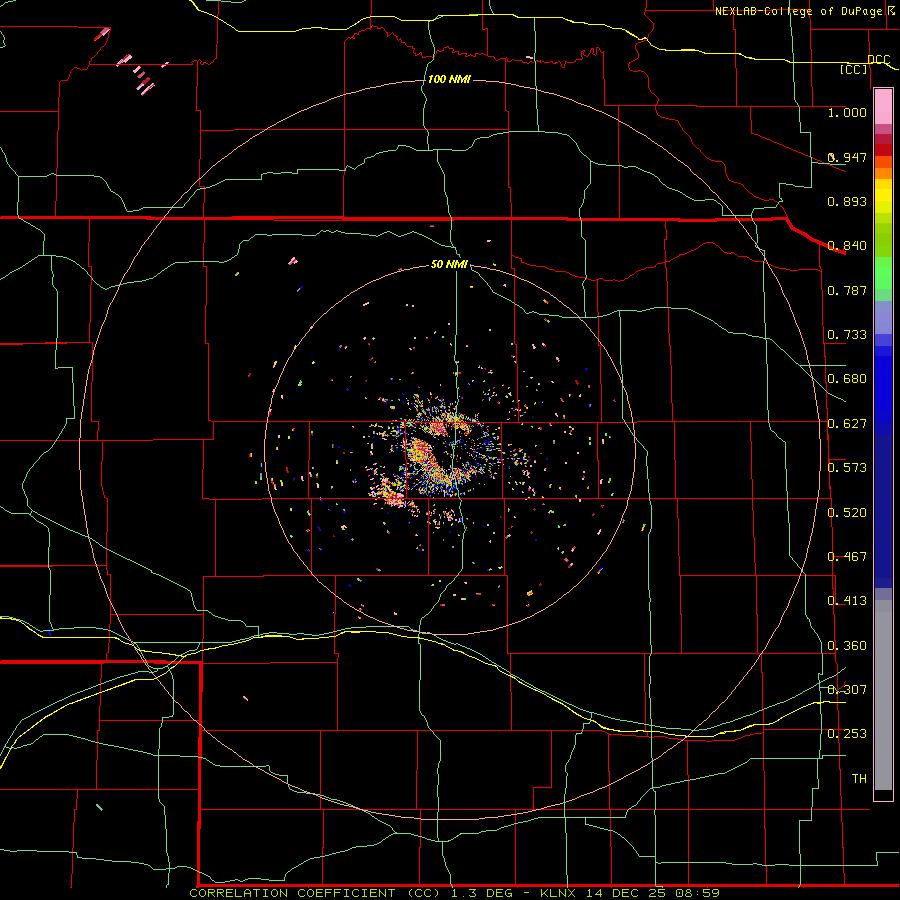The width and height of the screenshot is (900, 900).
Task: Click the 0.893 legend value
Action: click(x=847, y=201)
